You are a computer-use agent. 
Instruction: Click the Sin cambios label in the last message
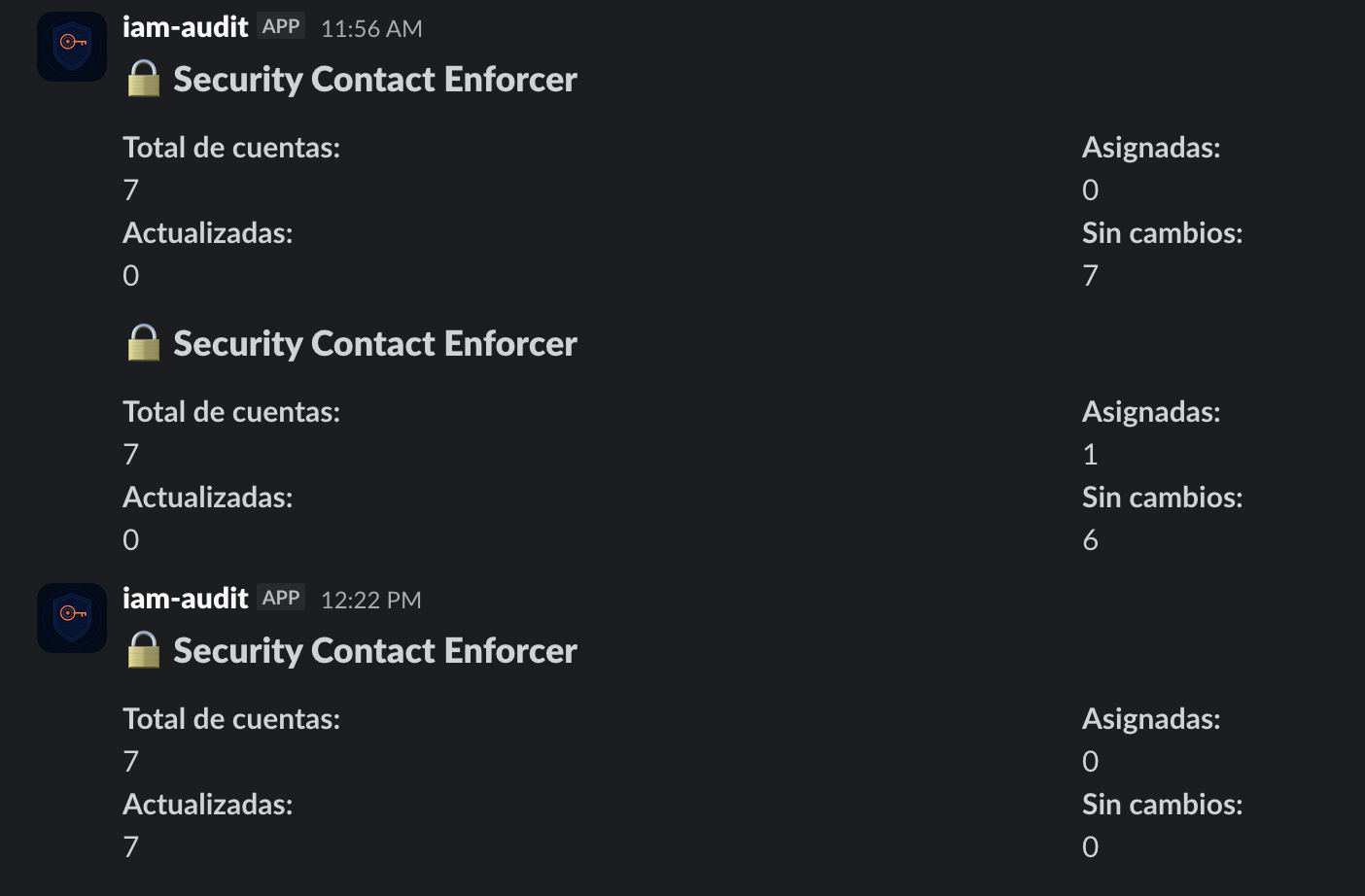tap(1162, 804)
